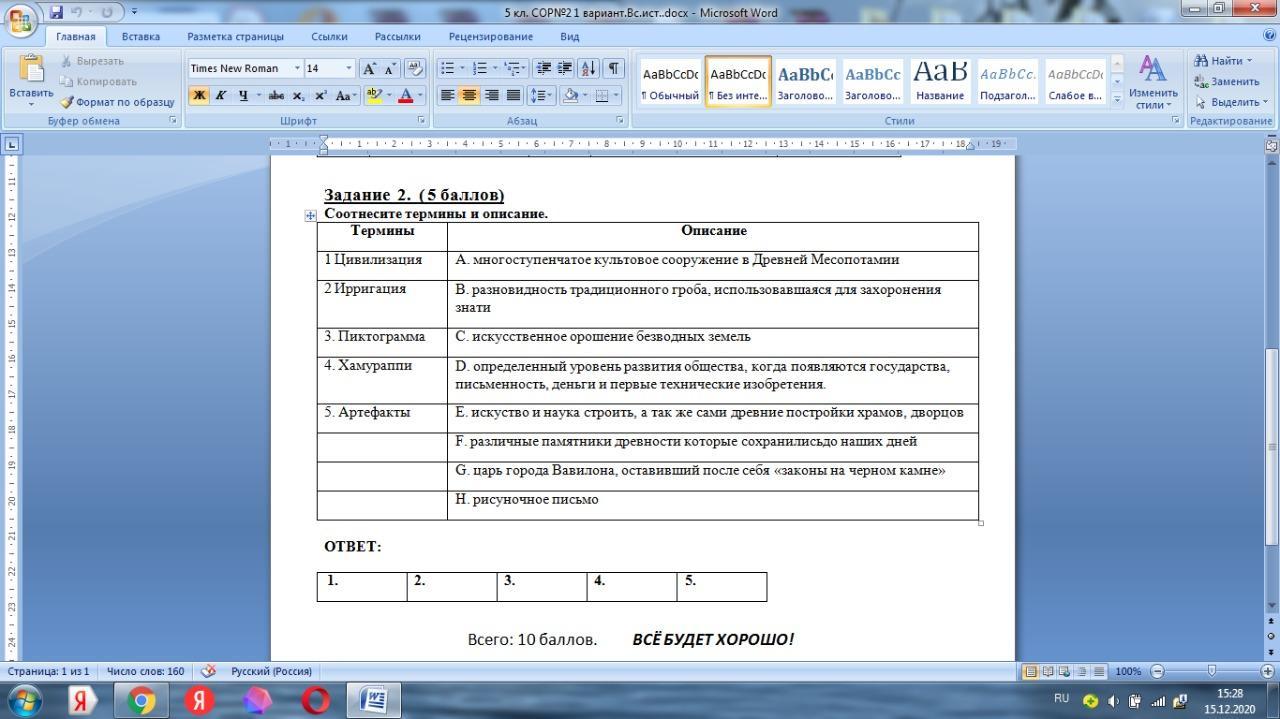Open line spacing options
Viewport: 1280px width, 719px height.
pos(541,96)
